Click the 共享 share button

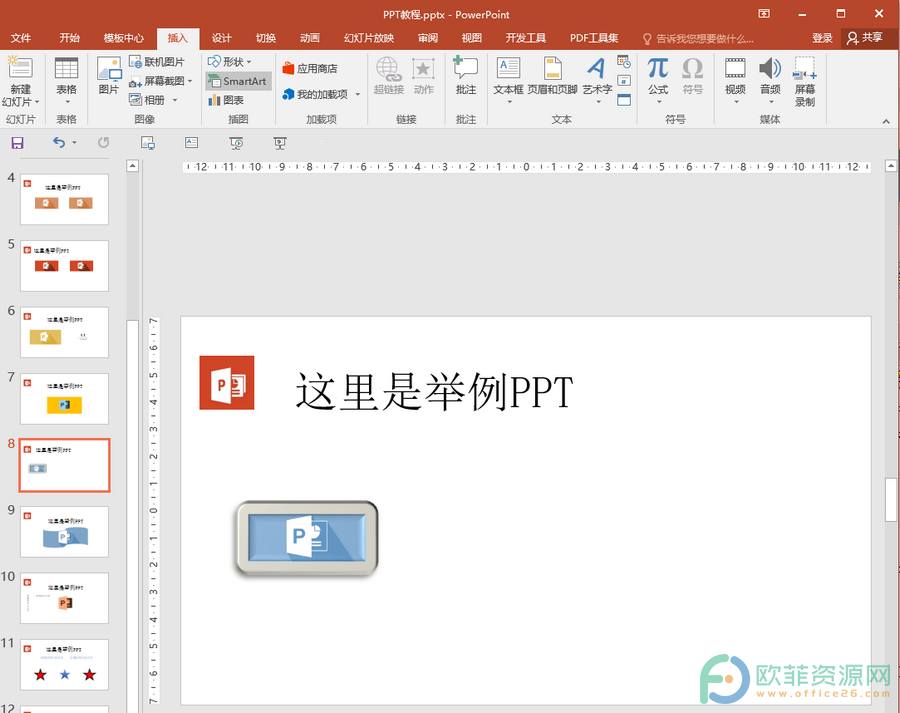click(866, 38)
